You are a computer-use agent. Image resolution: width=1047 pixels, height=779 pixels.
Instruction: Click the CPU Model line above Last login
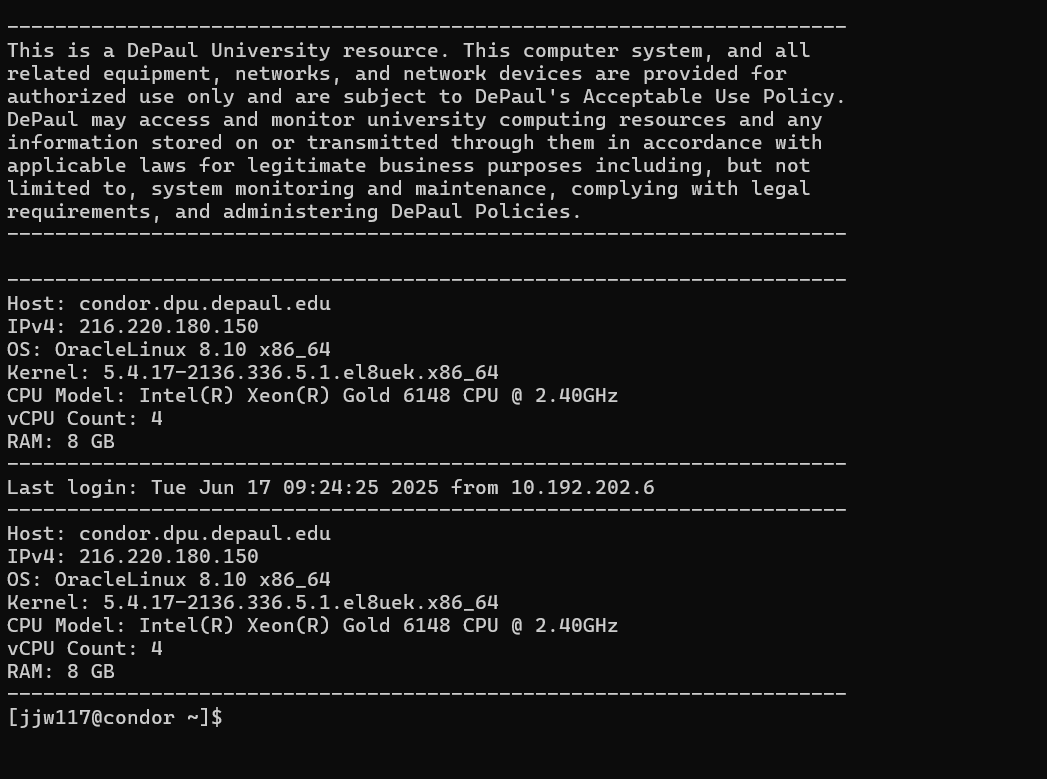312,395
